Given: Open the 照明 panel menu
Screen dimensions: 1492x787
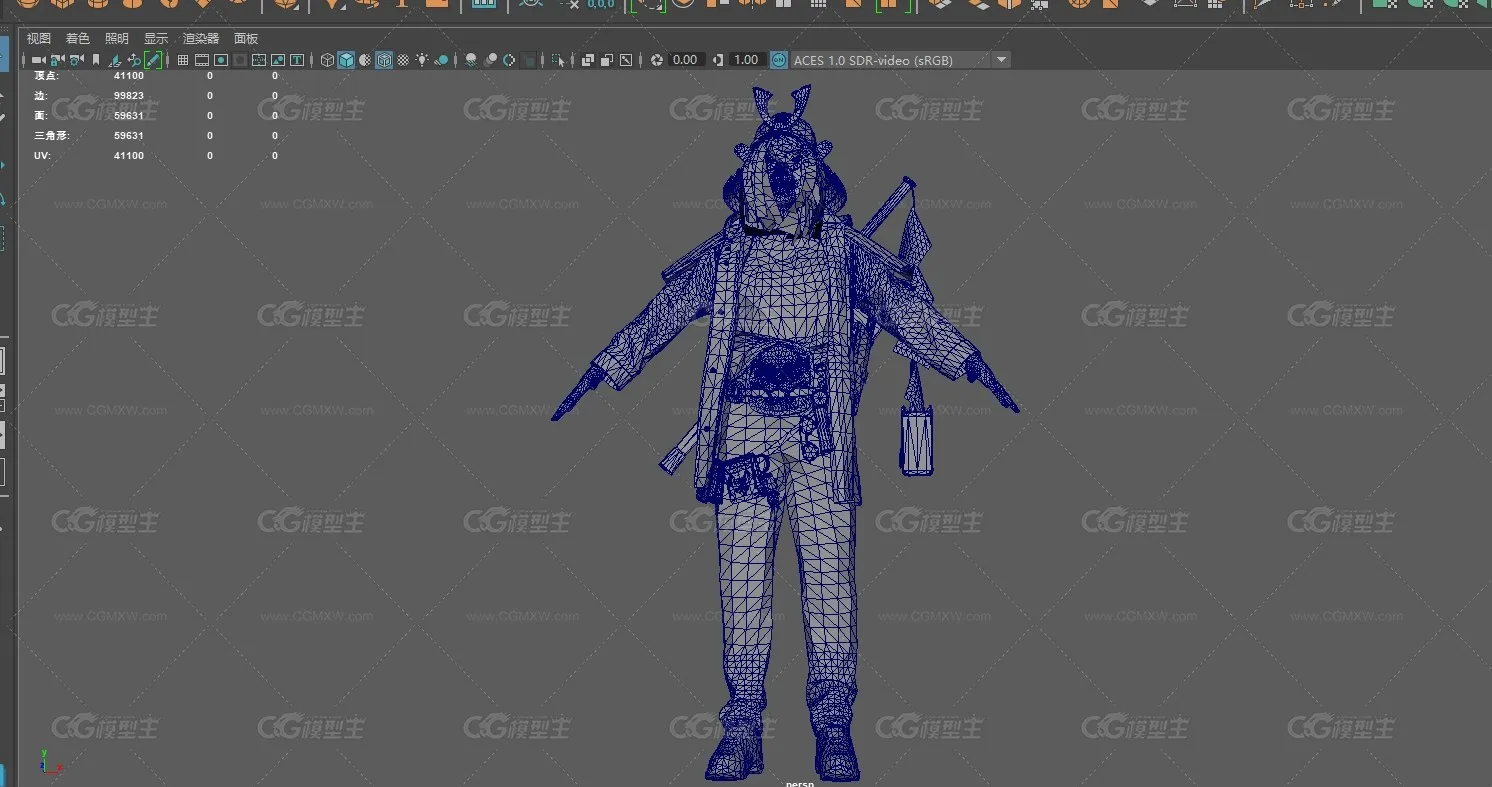Looking at the screenshot, I should pyautogui.click(x=117, y=38).
